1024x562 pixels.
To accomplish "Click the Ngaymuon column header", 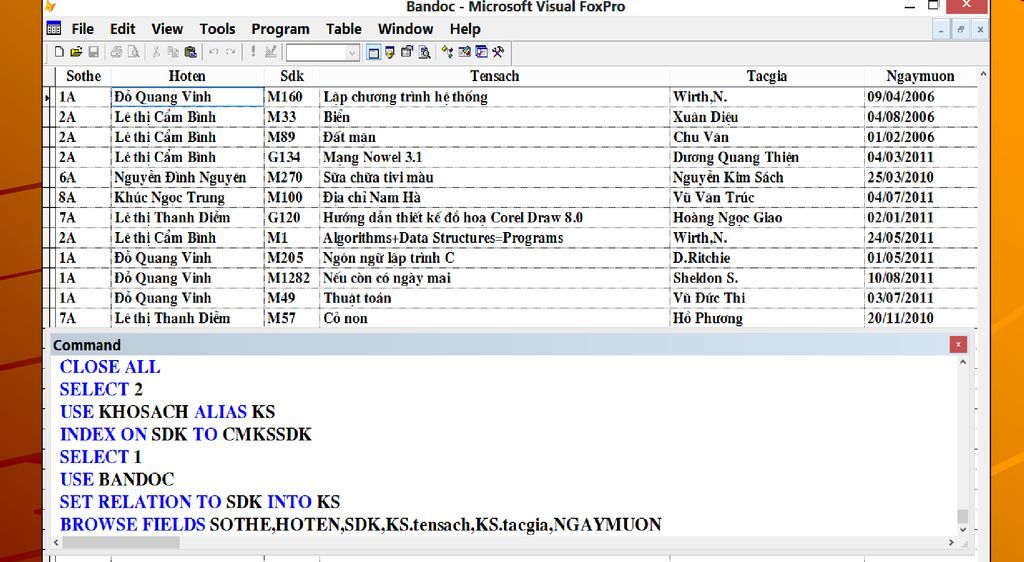I will [x=920, y=76].
